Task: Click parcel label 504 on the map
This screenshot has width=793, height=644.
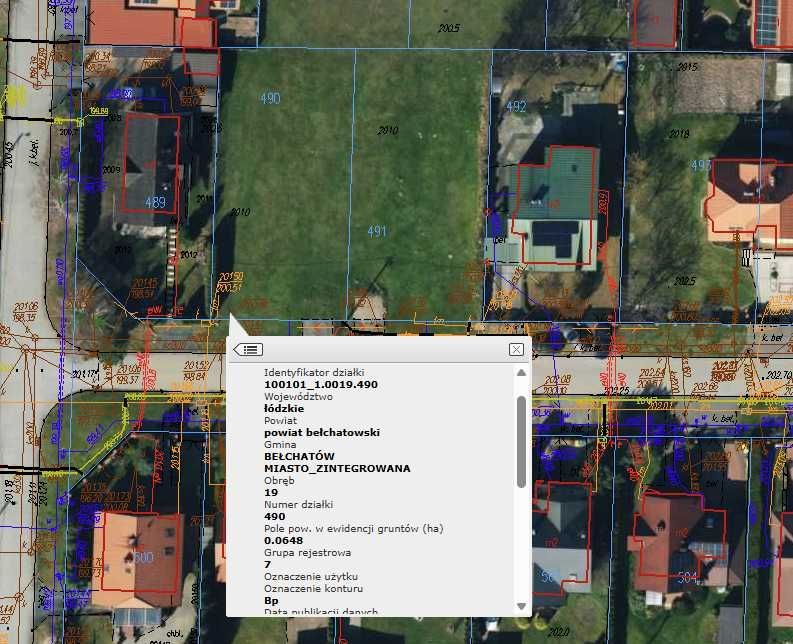Action: coord(687,577)
